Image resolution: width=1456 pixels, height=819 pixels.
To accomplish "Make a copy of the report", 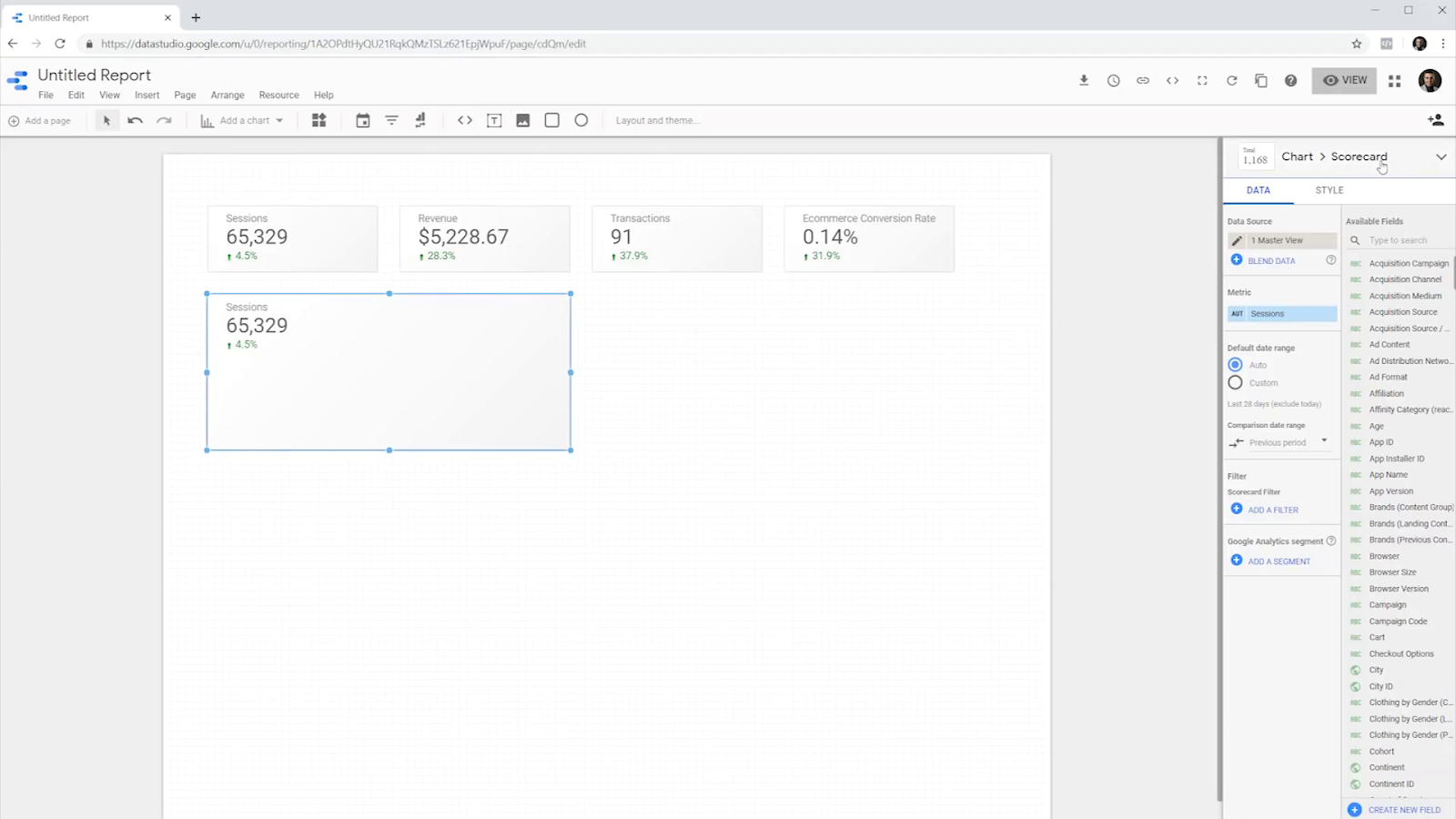I will click(1261, 80).
